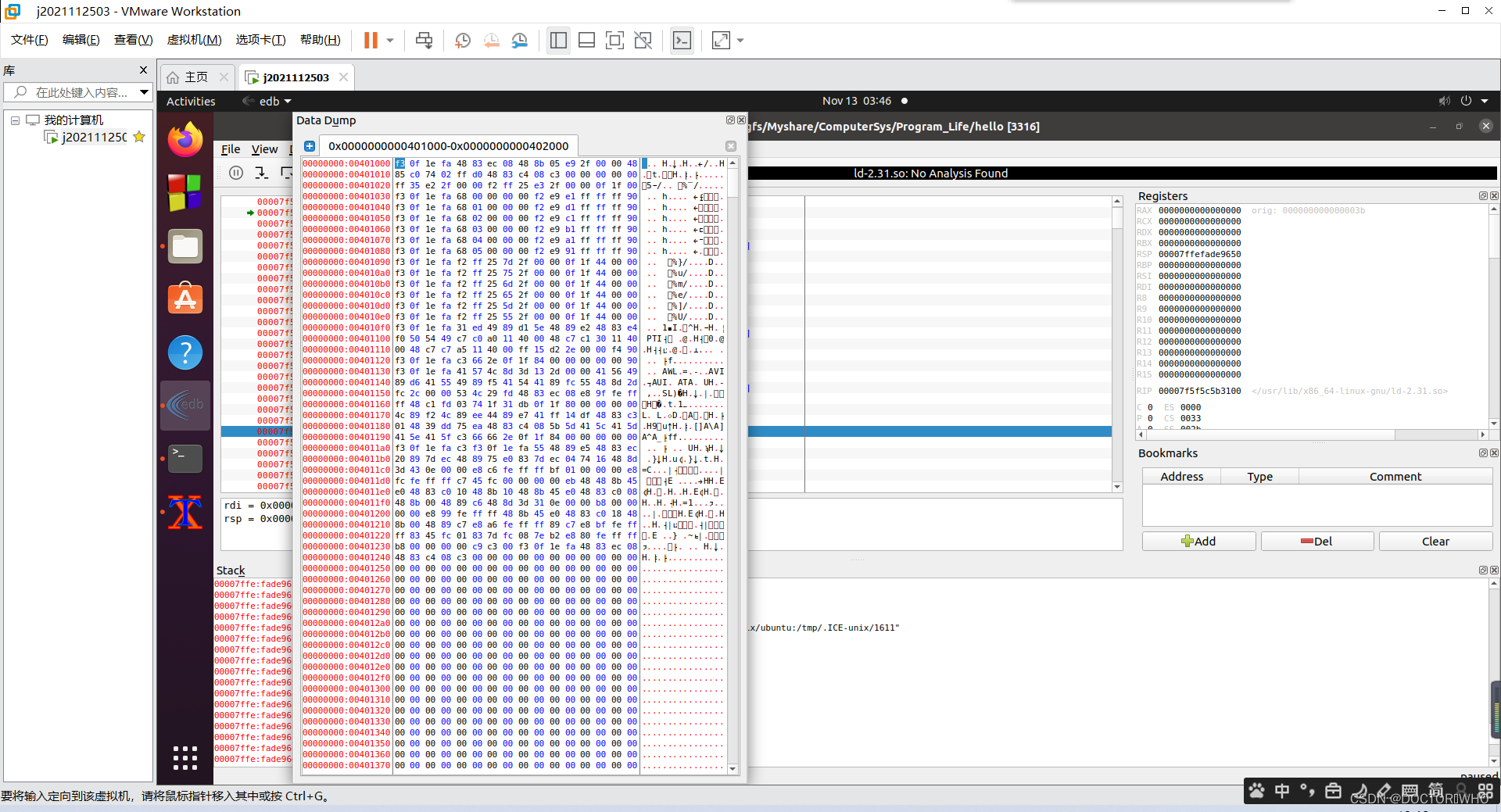Open the 查看(V) menu
1501x812 pixels.
133,40
